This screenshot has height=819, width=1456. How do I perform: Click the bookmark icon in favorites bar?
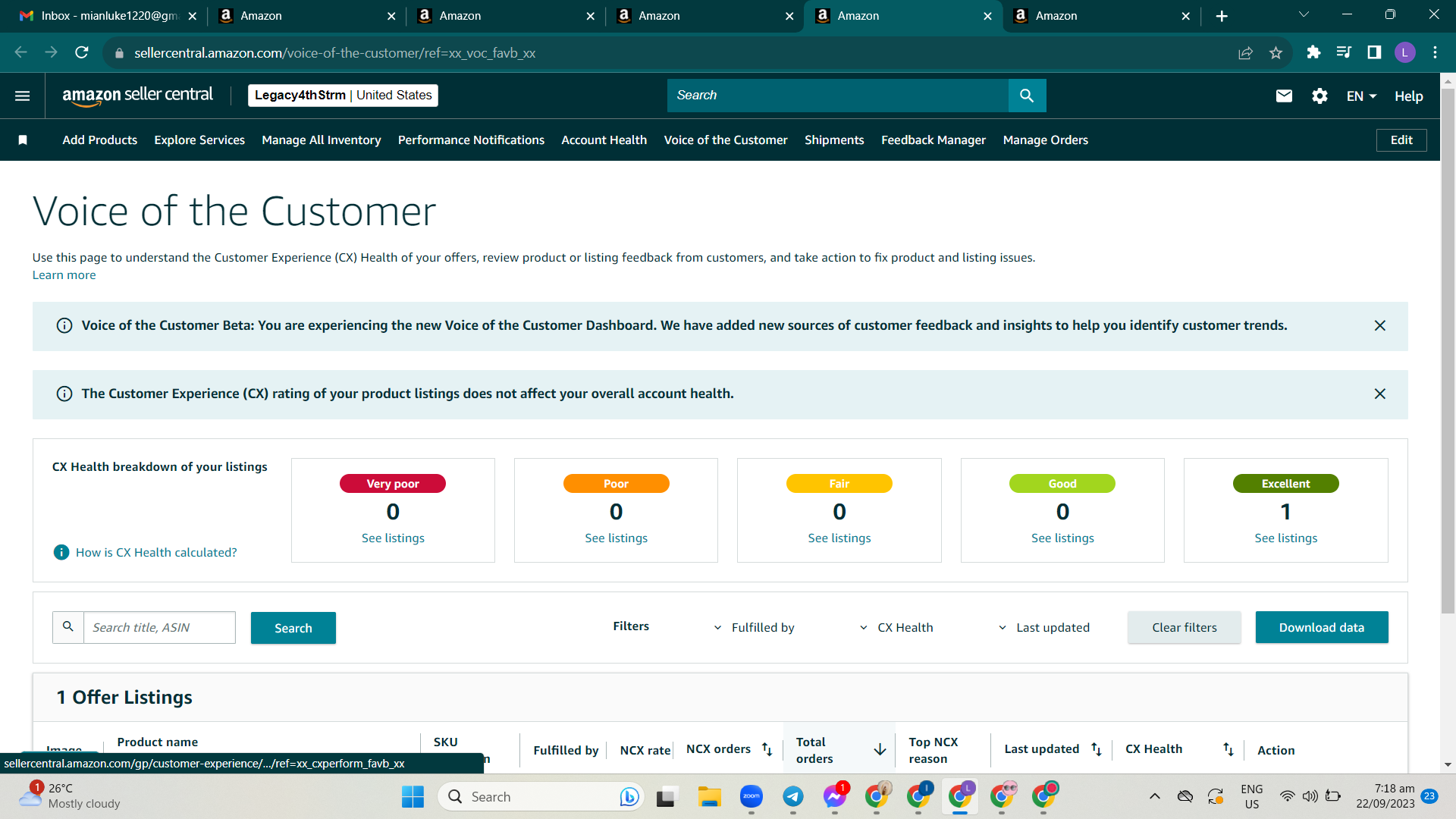click(23, 140)
